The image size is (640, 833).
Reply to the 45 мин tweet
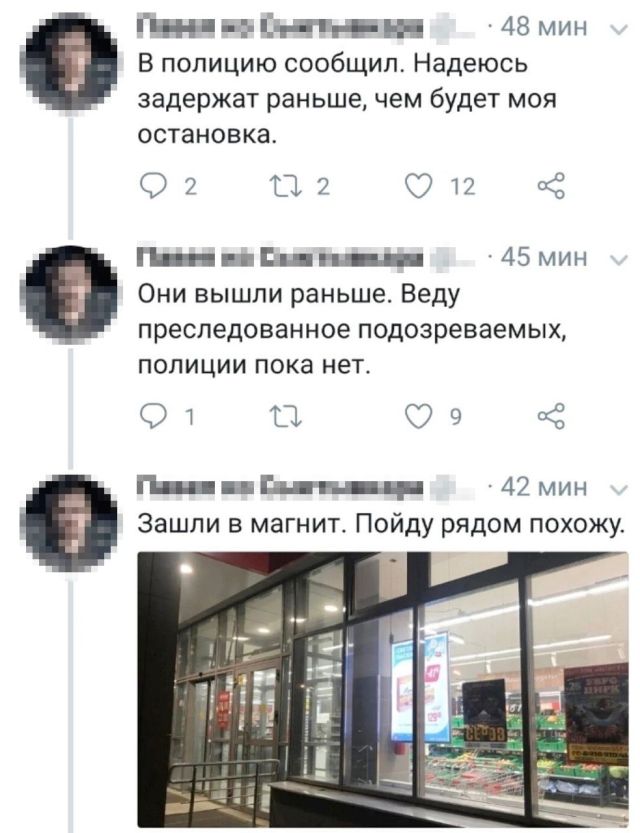point(151,416)
